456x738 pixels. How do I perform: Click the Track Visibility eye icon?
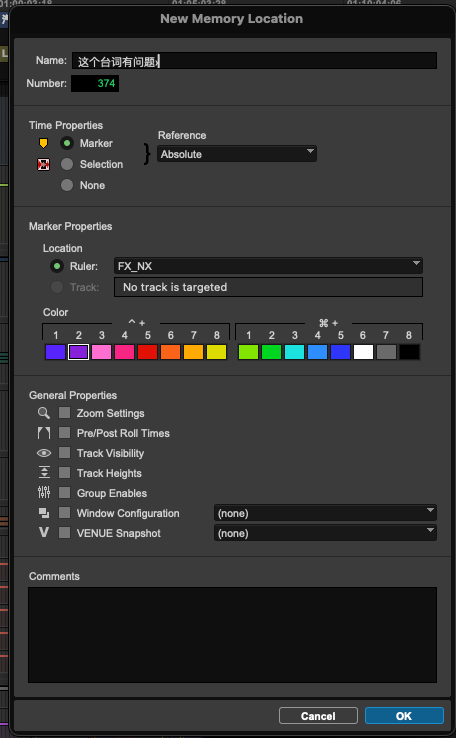[44, 453]
